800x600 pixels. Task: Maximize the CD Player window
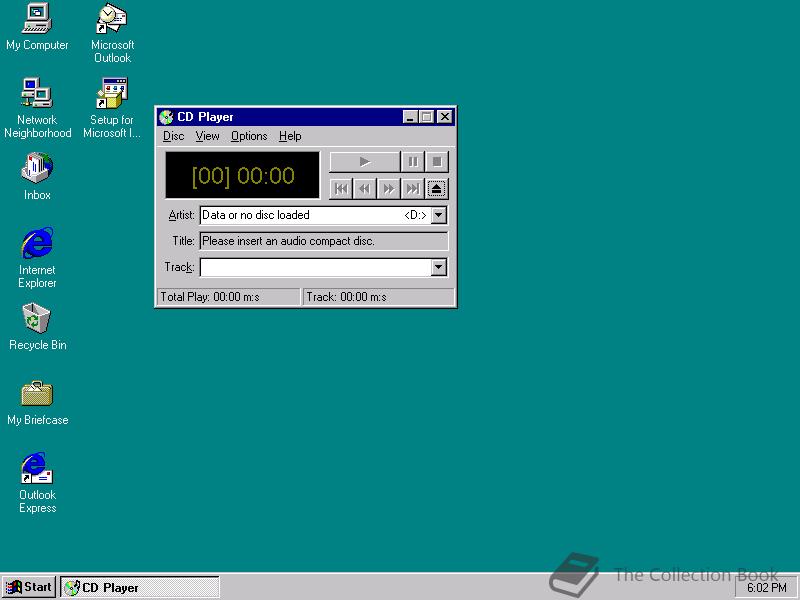point(427,117)
